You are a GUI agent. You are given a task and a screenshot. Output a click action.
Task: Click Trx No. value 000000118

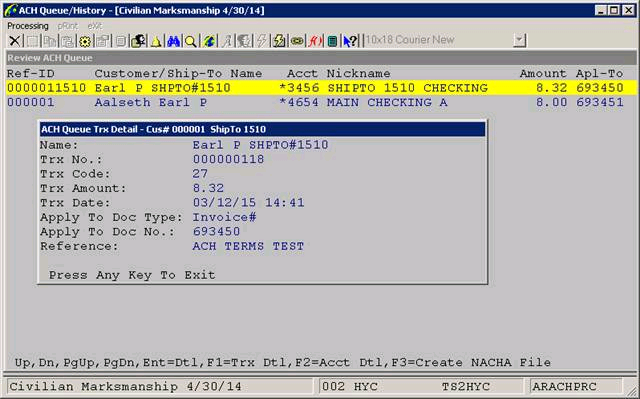pos(229,159)
